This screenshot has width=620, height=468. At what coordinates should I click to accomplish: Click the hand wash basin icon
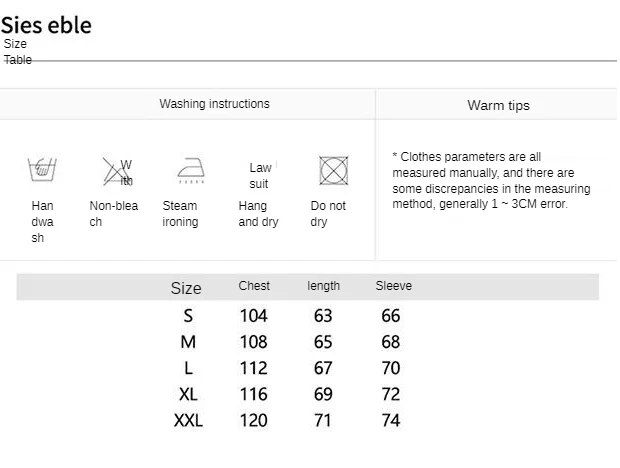click(42, 169)
